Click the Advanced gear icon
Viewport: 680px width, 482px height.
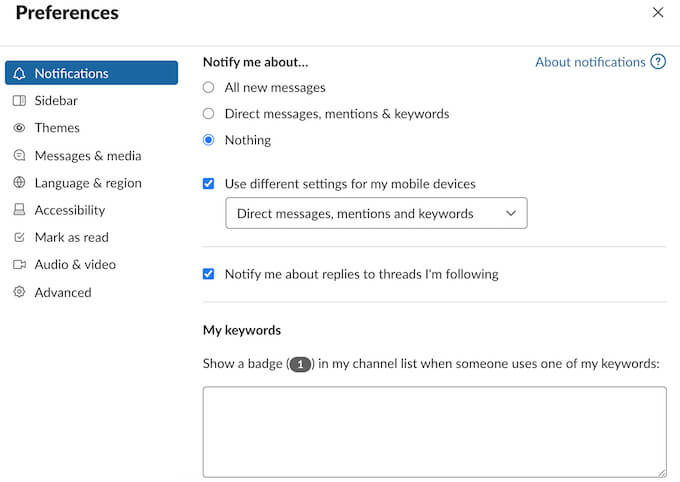click(19, 292)
